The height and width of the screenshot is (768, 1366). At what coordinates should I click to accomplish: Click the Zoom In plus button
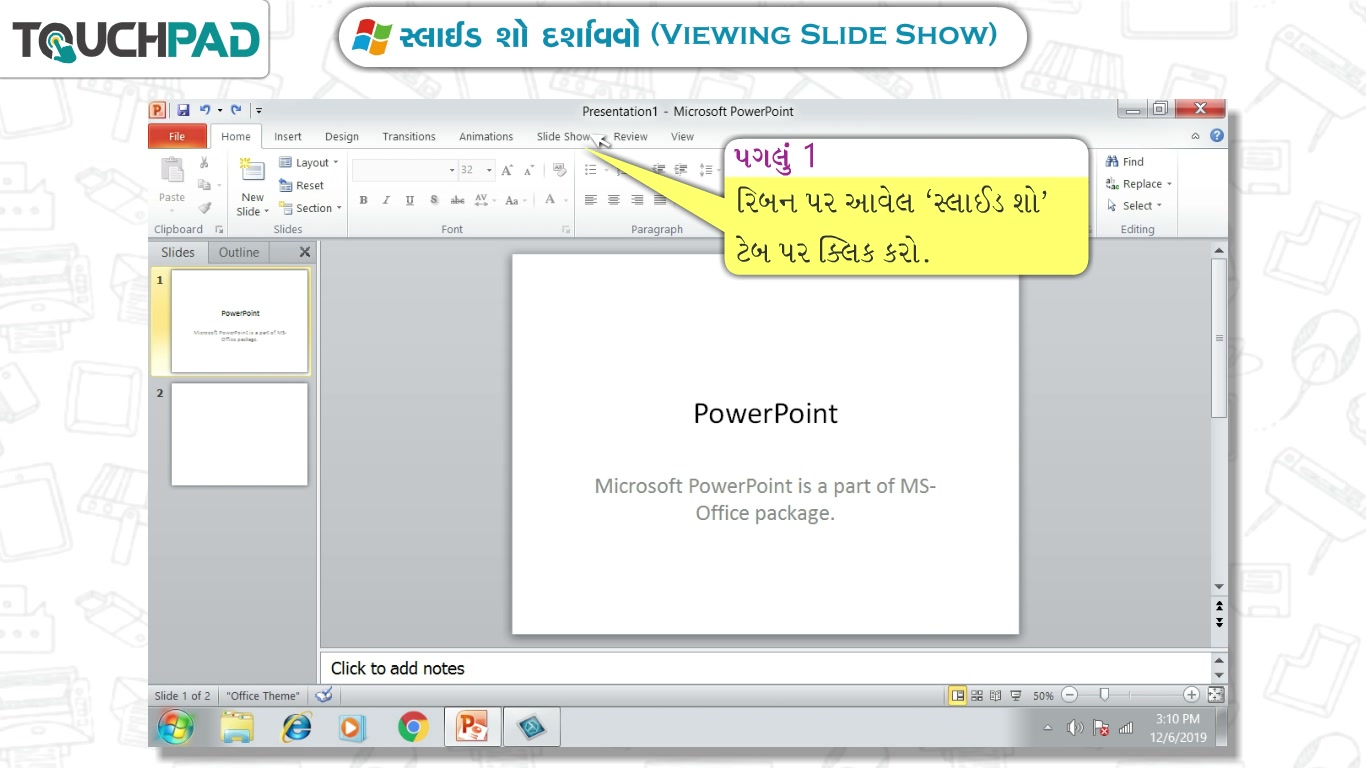coord(1191,695)
